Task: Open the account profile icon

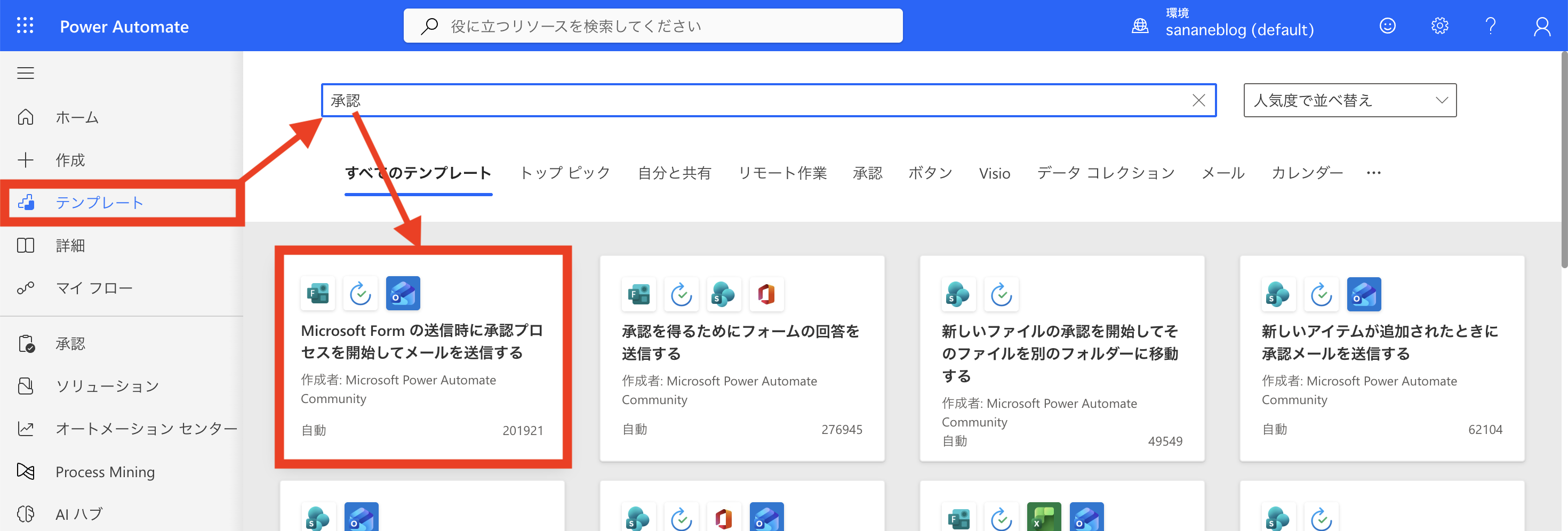Action: 1542,26
